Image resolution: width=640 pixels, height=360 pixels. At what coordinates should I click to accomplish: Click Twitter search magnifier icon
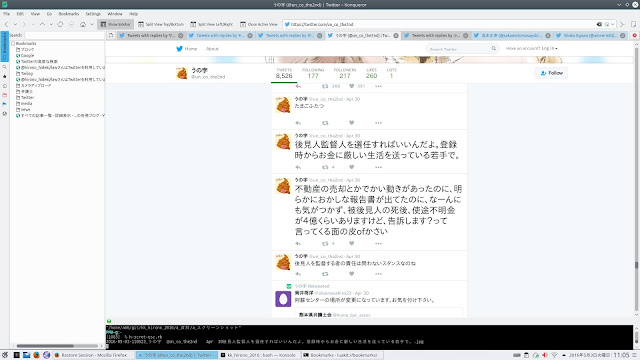click(493, 49)
